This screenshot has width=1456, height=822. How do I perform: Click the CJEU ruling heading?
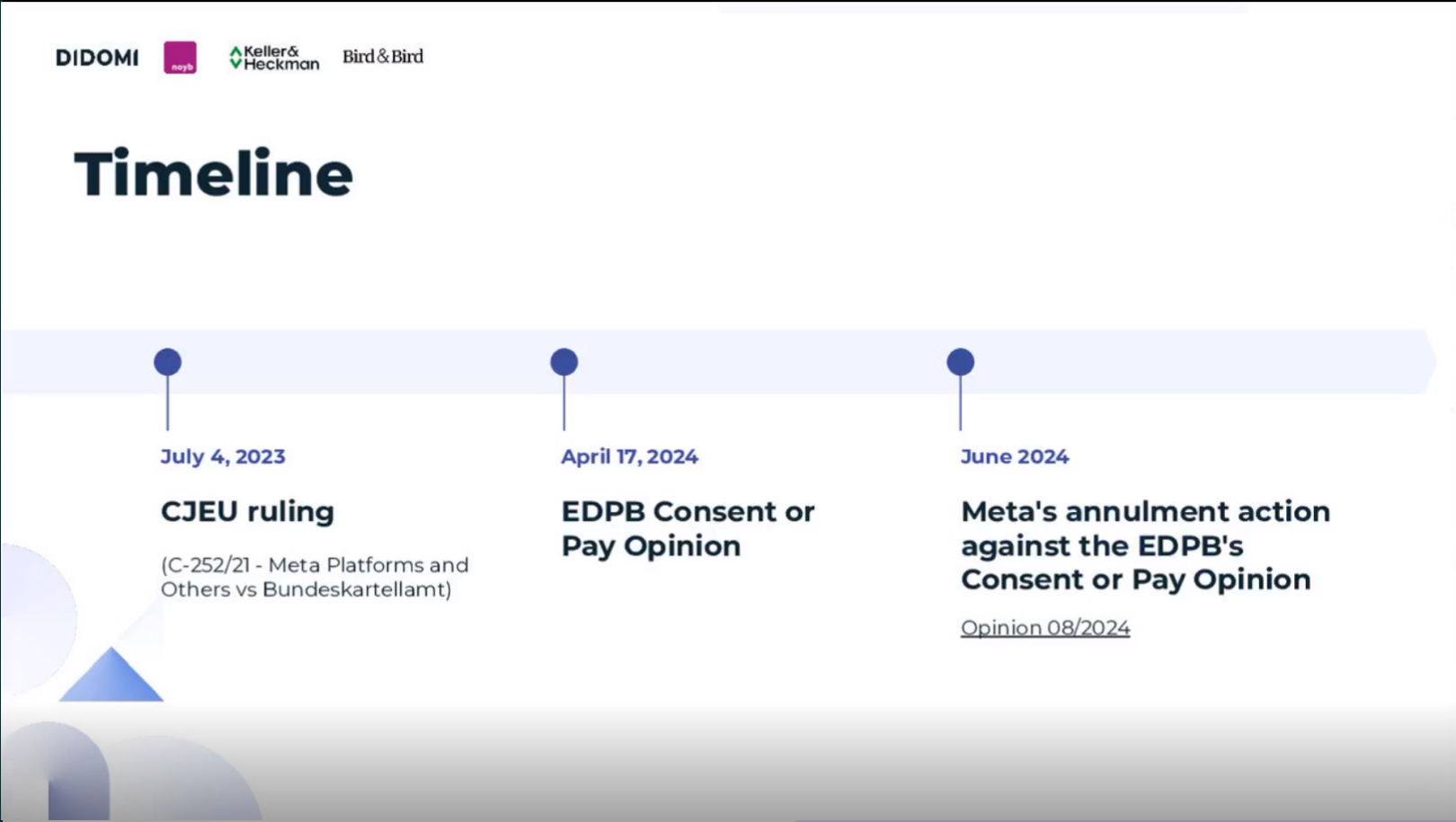(x=247, y=511)
